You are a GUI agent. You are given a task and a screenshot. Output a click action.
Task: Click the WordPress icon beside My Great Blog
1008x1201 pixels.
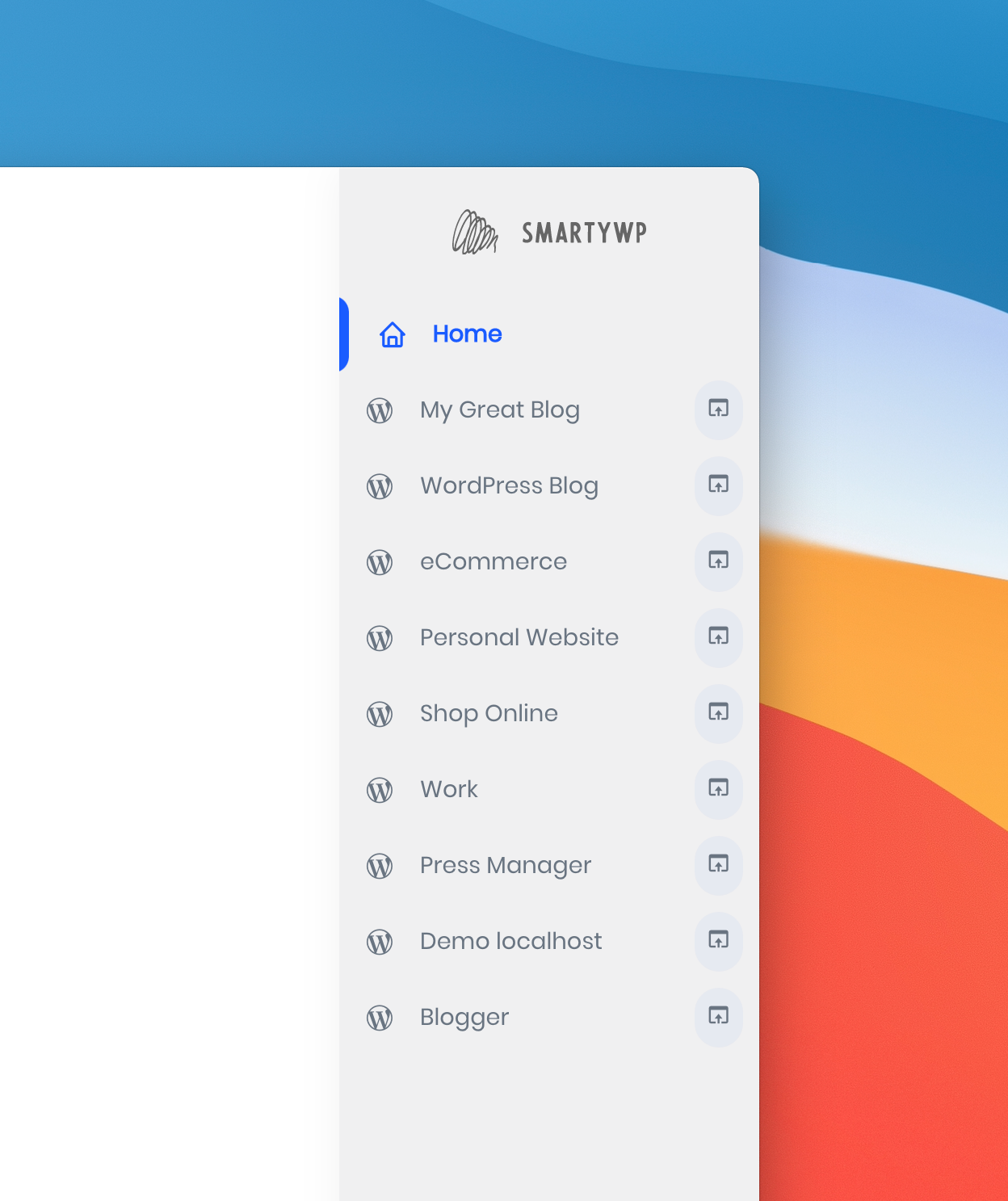tap(379, 411)
